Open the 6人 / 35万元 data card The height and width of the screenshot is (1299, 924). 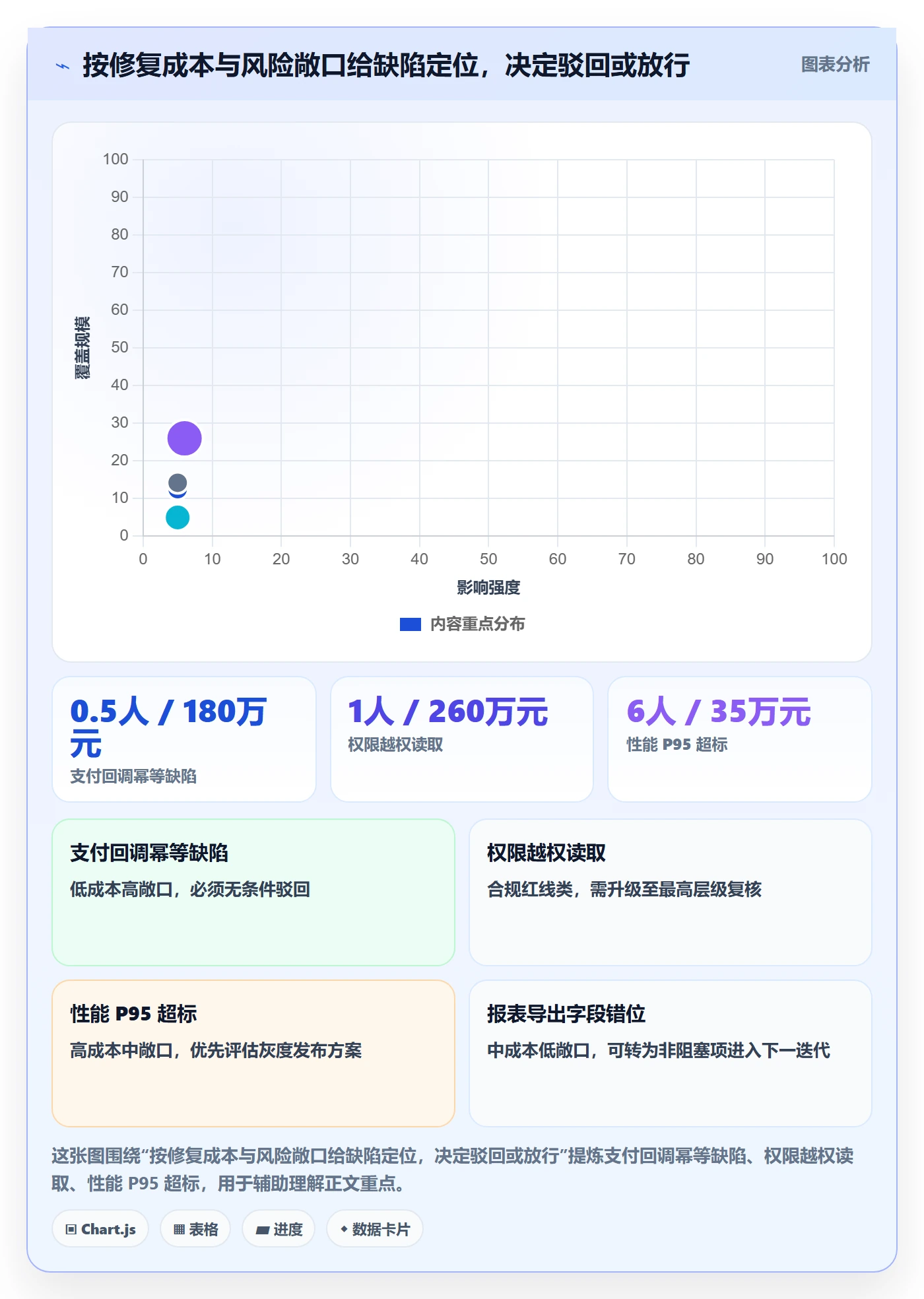pyautogui.click(x=740, y=739)
